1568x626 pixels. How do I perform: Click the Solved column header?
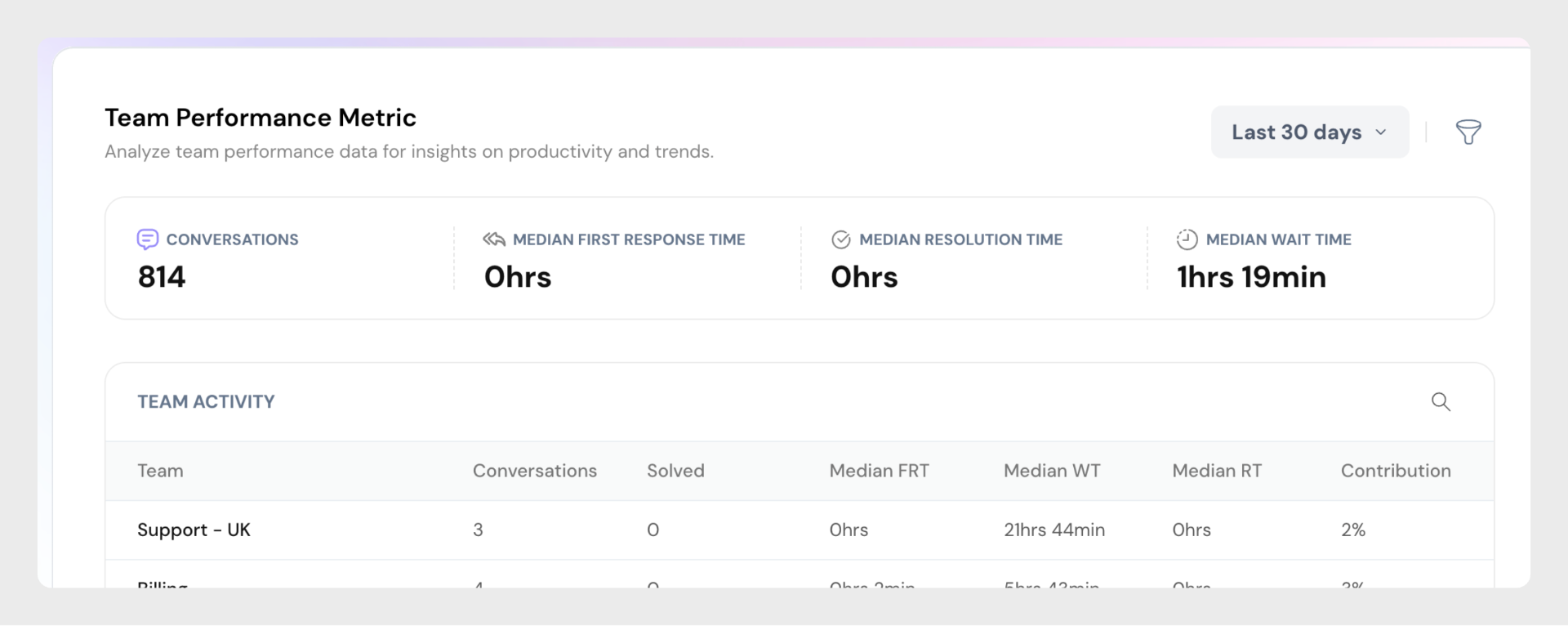click(x=675, y=471)
